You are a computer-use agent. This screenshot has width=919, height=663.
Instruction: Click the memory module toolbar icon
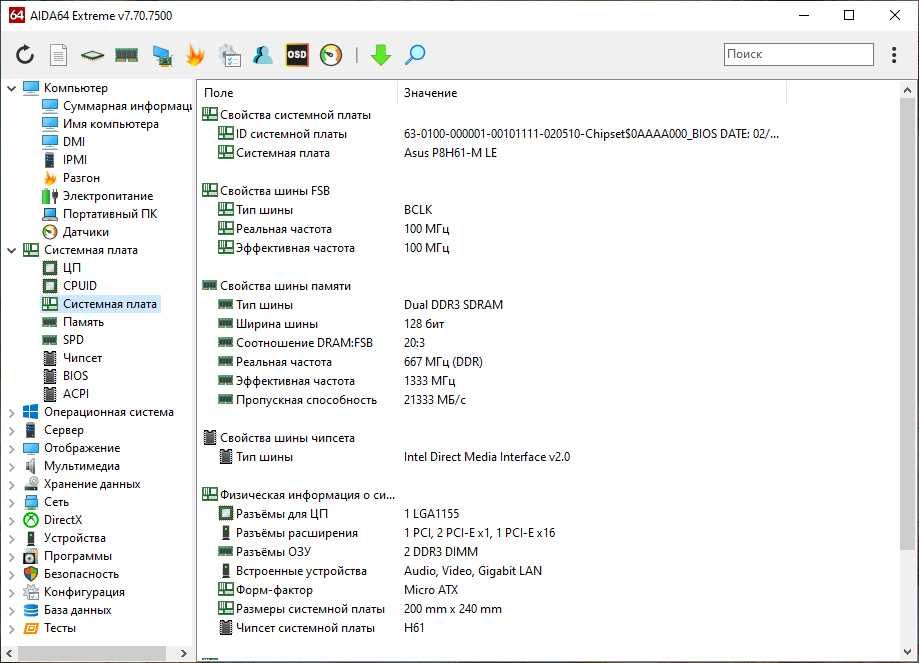[x=127, y=56]
